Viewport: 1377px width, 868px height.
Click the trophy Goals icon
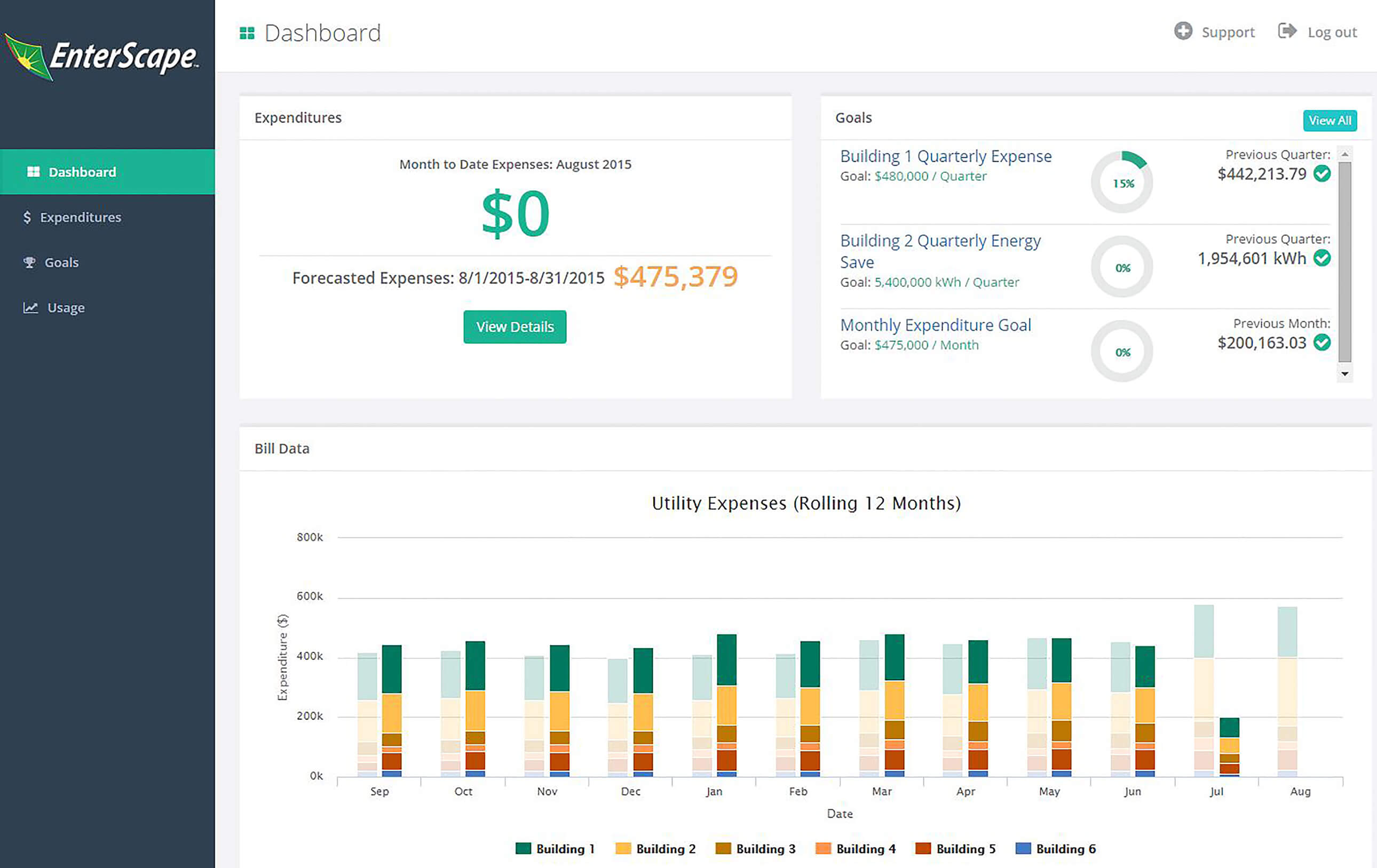pyautogui.click(x=29, y=262)
